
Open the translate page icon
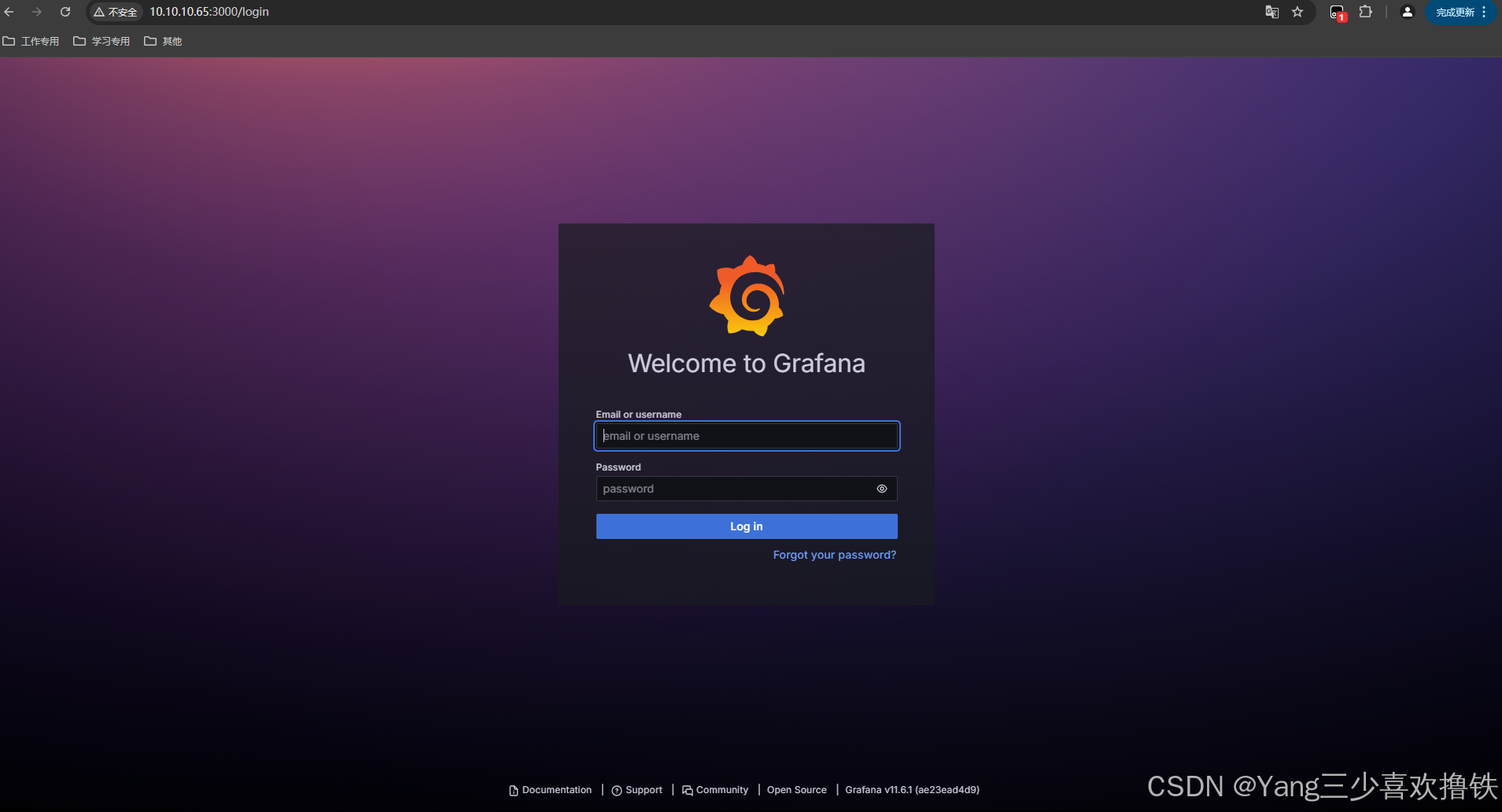click(1271, 12)
